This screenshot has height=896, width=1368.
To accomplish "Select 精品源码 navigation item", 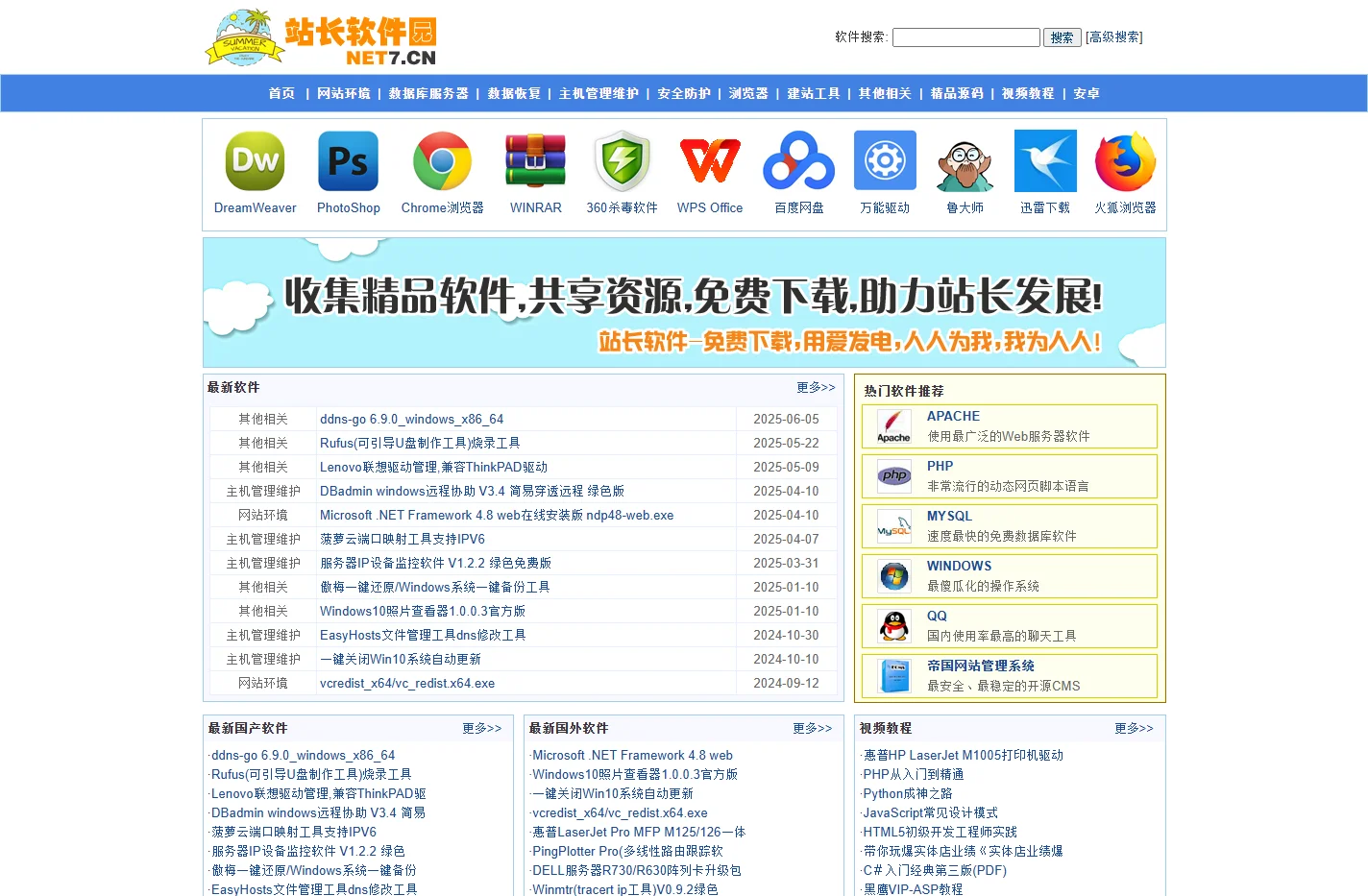I will pos(957,93).
